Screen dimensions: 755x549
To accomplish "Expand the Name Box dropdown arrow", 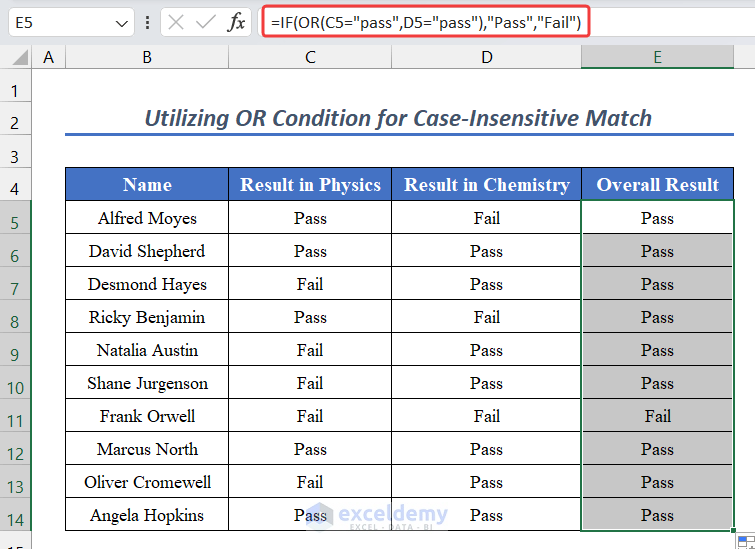I will (123, 22).
